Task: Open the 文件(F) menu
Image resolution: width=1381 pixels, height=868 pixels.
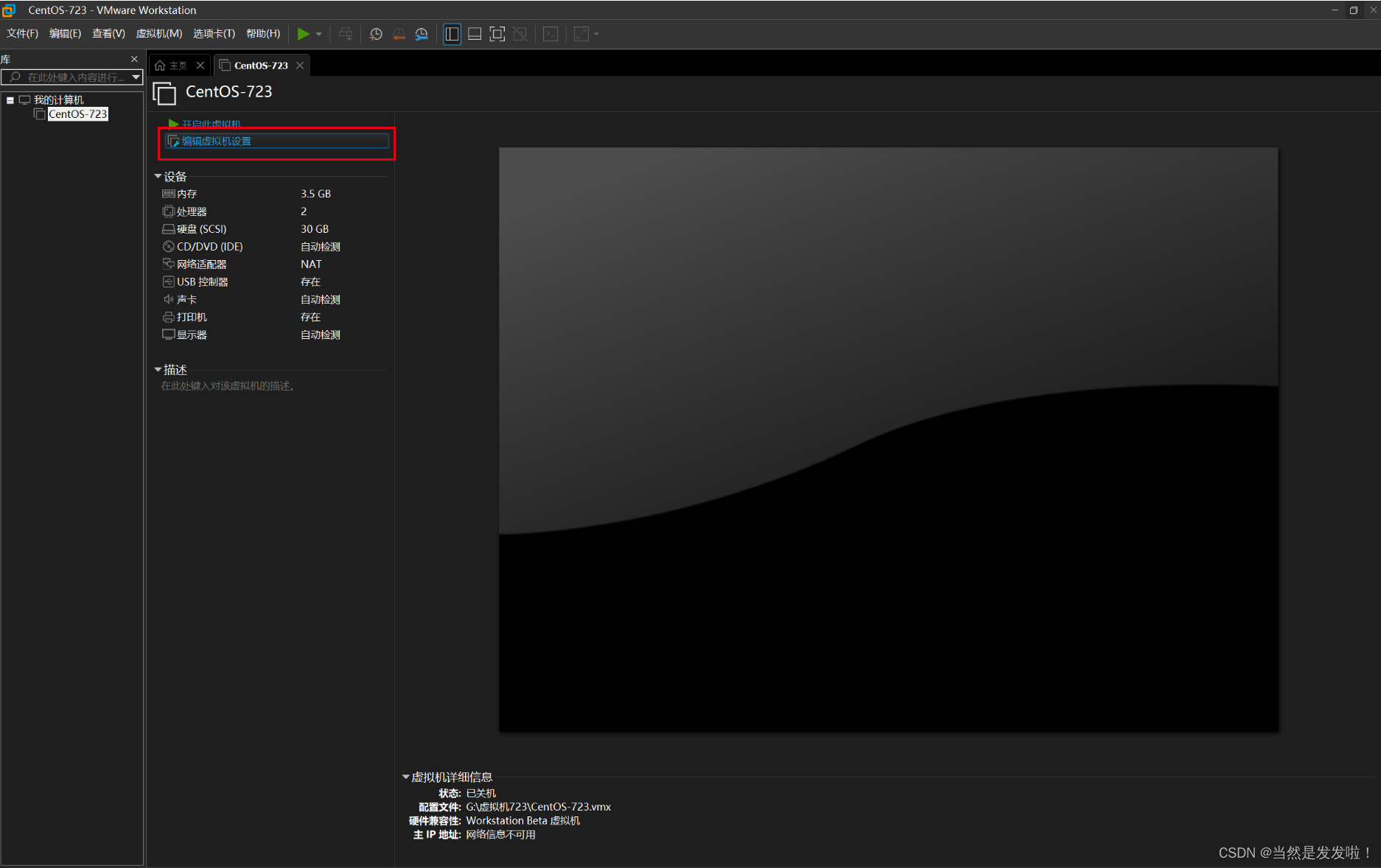Action: pyautogui.click(x=22, y=34)
